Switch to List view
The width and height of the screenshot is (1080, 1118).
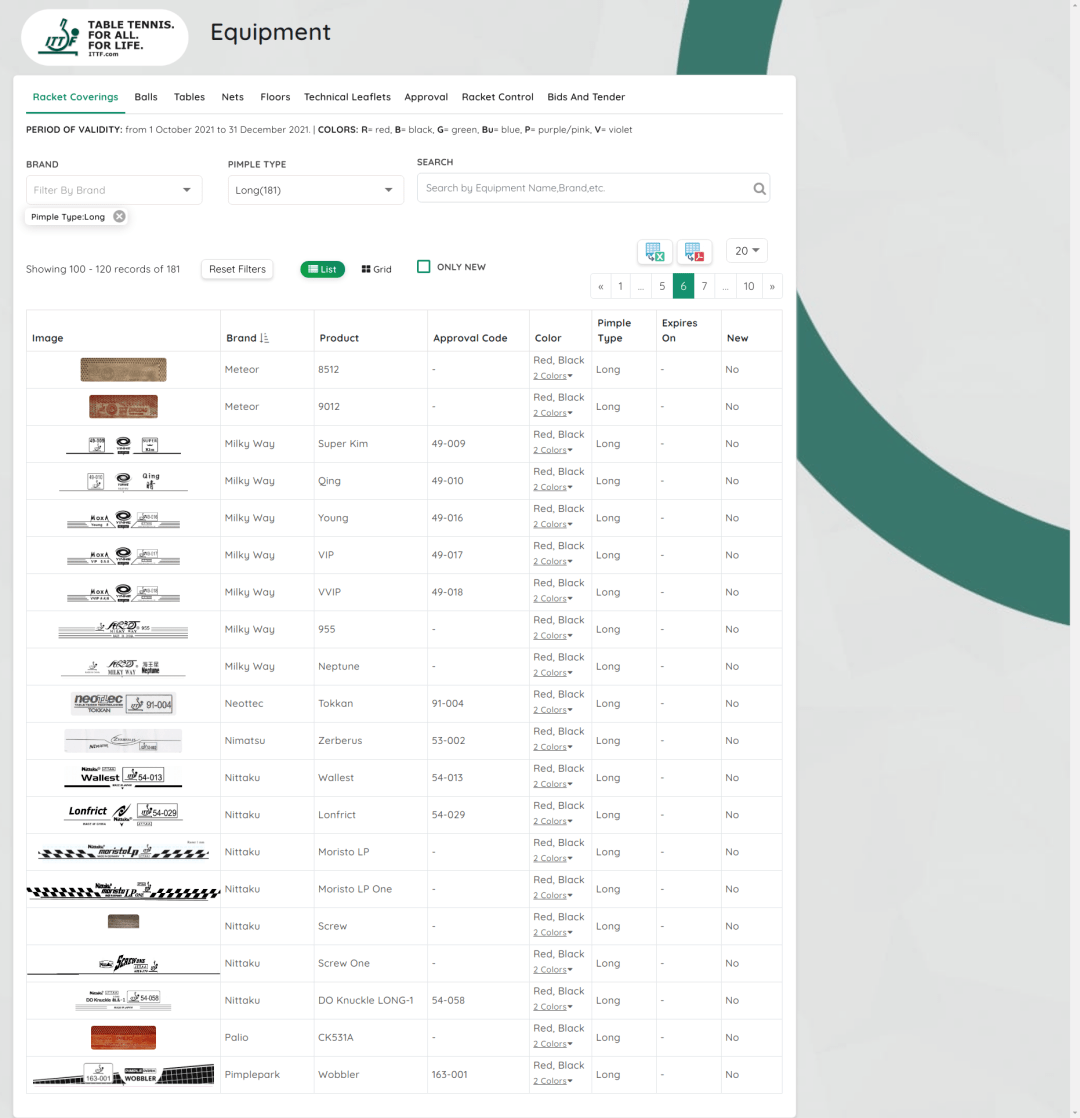(322, 269)
